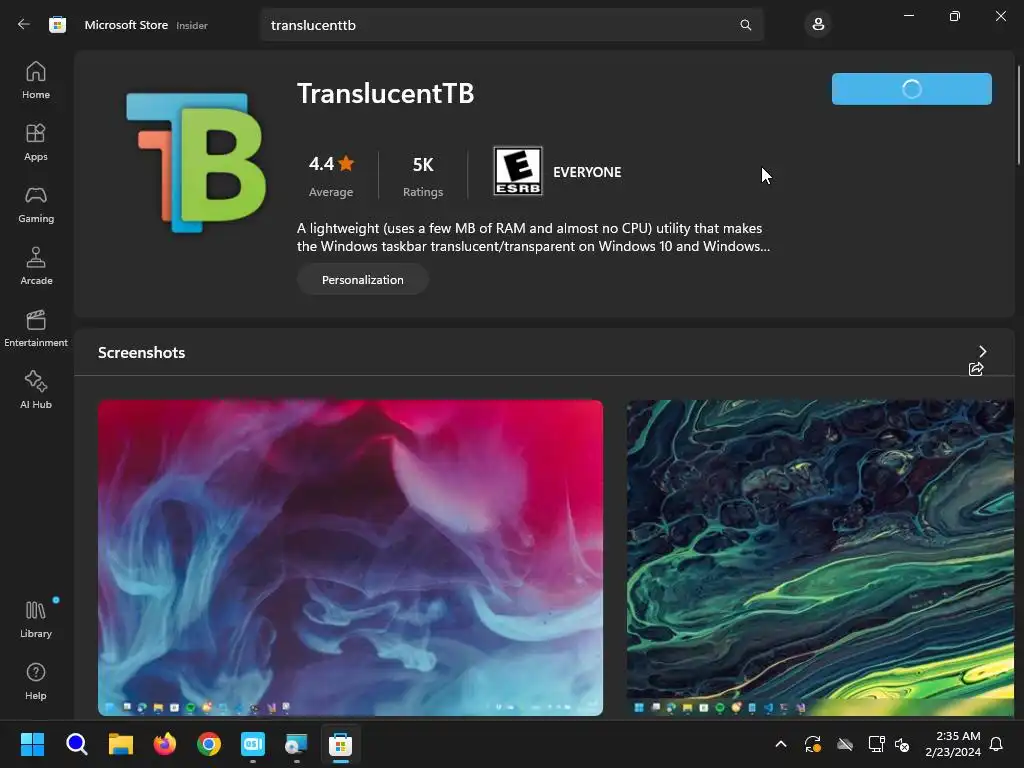Click the ESRB Everyone rating badge
The image size is (1024, 768).
[x=518, y=171]
